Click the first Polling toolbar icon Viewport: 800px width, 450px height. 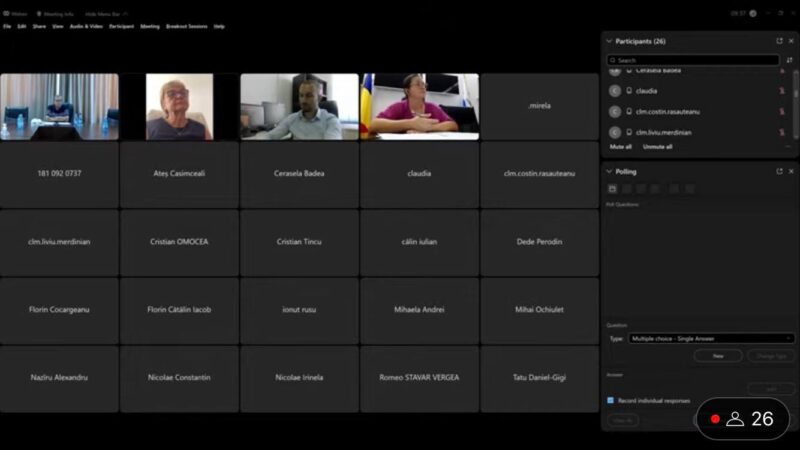click(612, 188)
